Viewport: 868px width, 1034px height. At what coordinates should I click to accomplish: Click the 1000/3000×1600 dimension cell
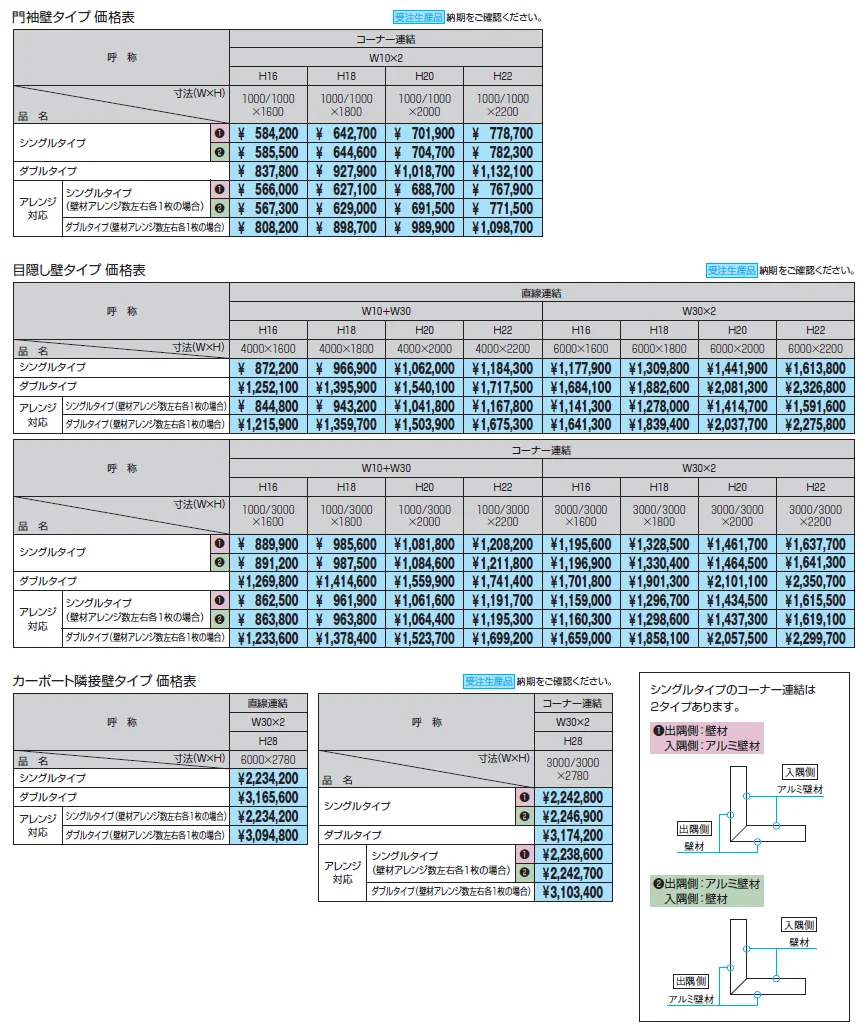268,515
